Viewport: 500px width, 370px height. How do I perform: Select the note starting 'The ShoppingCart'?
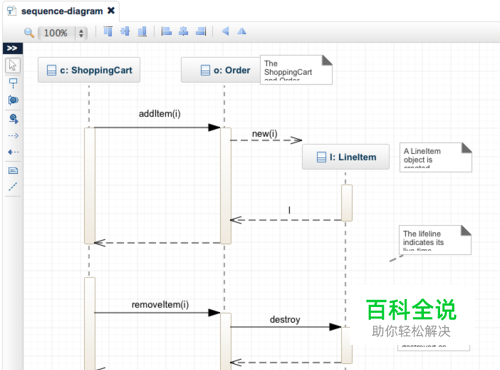(296, 70)
